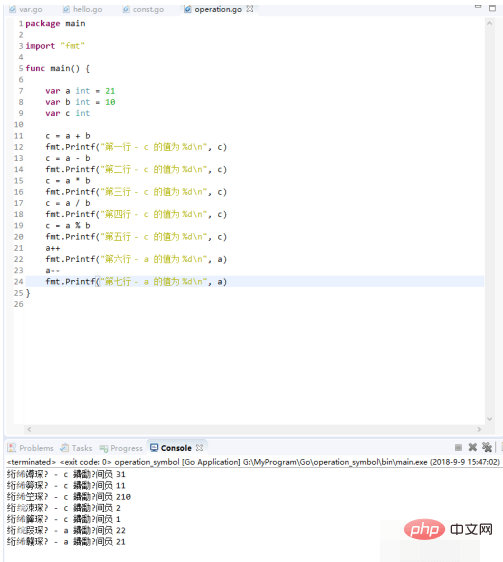The height and width of the screenshot is (562, 503).
Task: Minimize the editor area
Action: (x=478, y=7)
